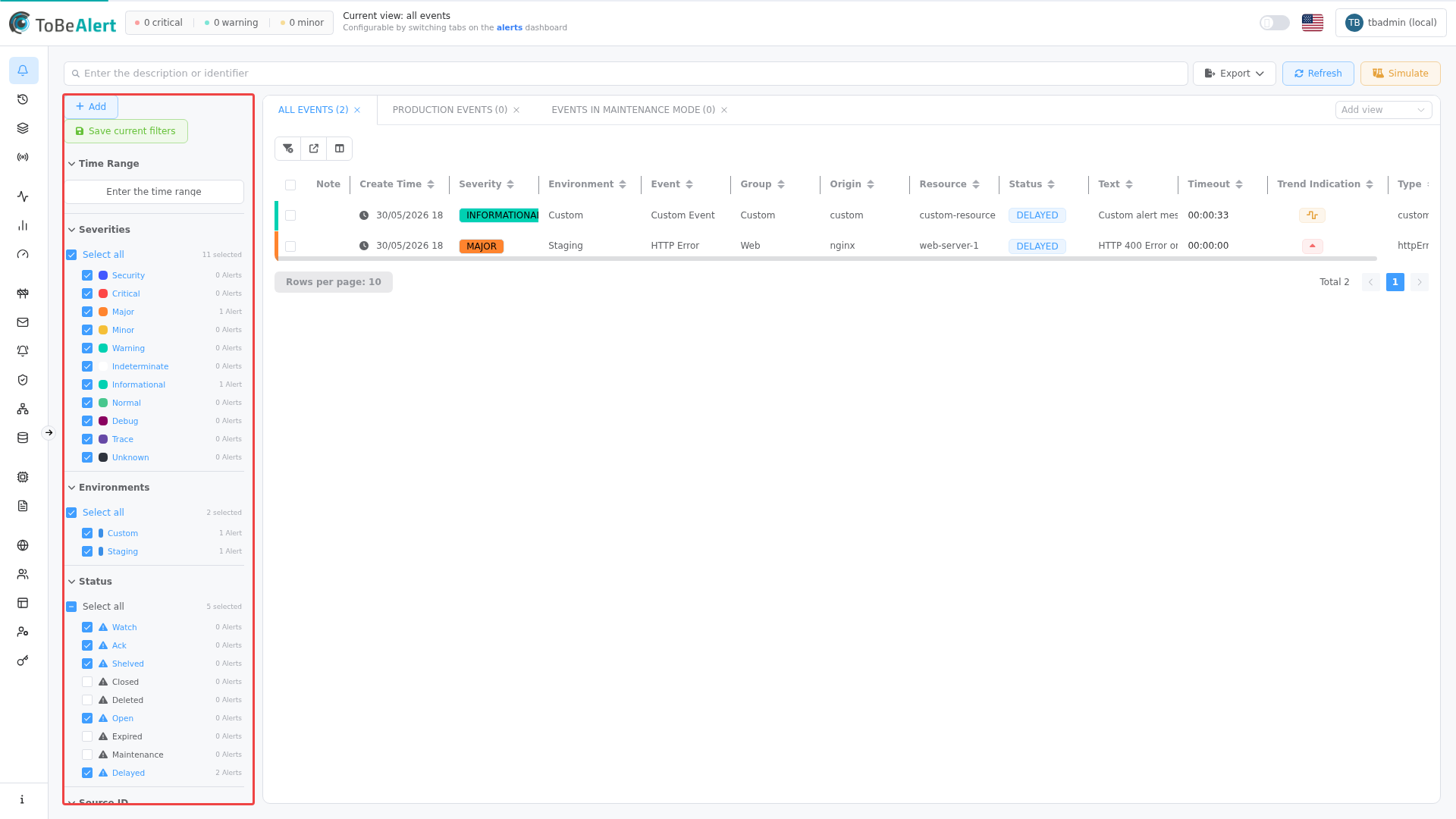Click the time range input field
This screenshot has width=1456, height=819.
[154, 192]
